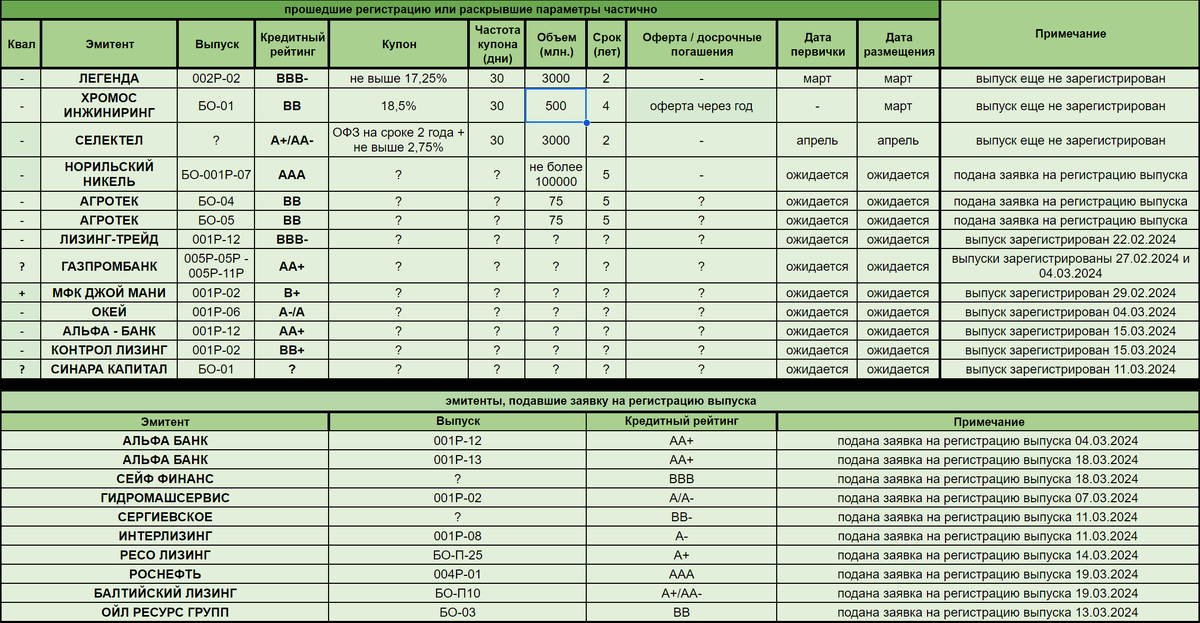Viewport: 1200px width, 623px height.
Task: Select the ЛЕГЕНДА issuer cell
Action: [x=108, y=78]
